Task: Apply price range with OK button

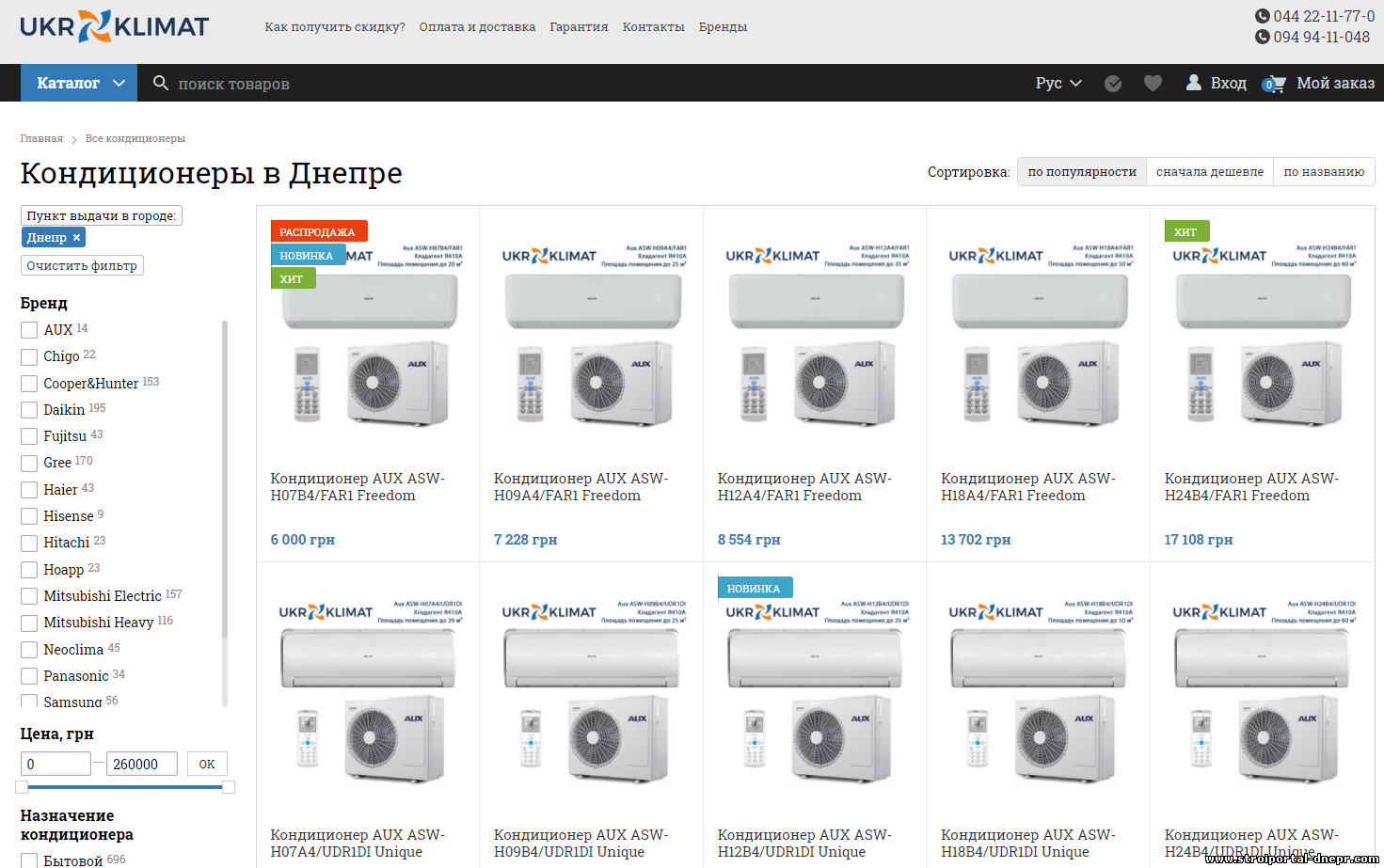Action: point(207,764)
